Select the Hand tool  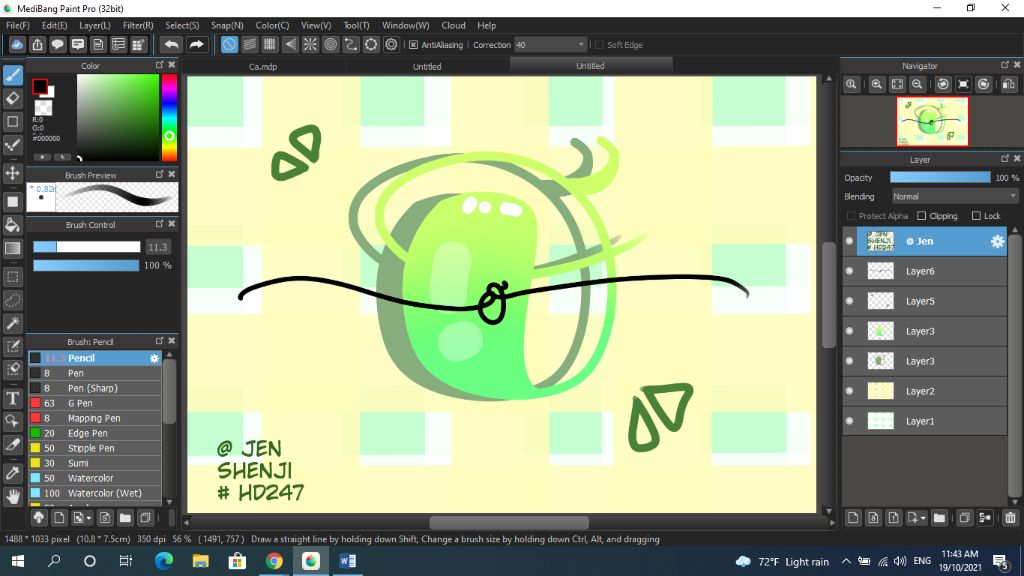coord(12,497)
